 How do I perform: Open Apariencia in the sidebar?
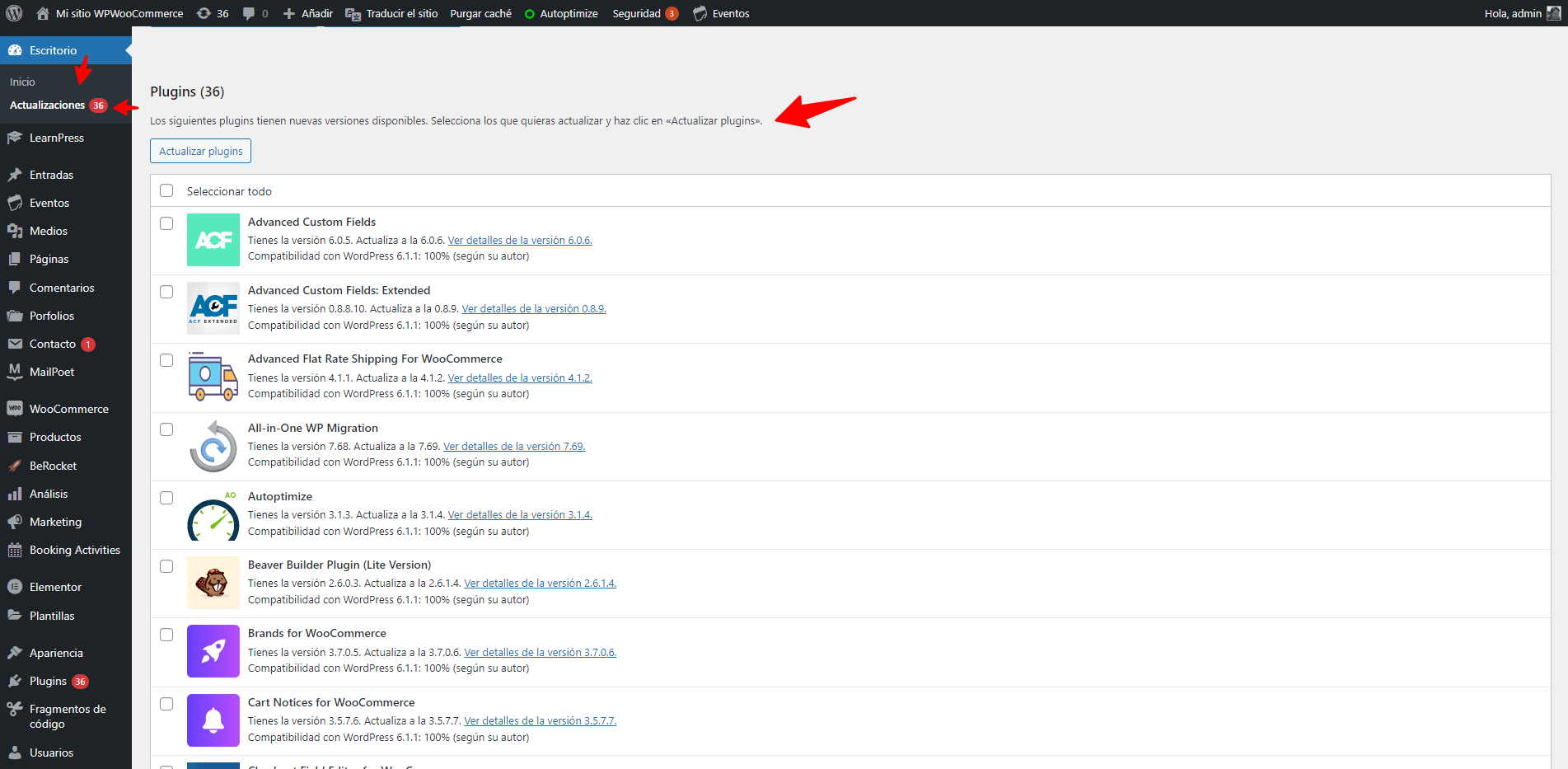[x=66, y=653]
